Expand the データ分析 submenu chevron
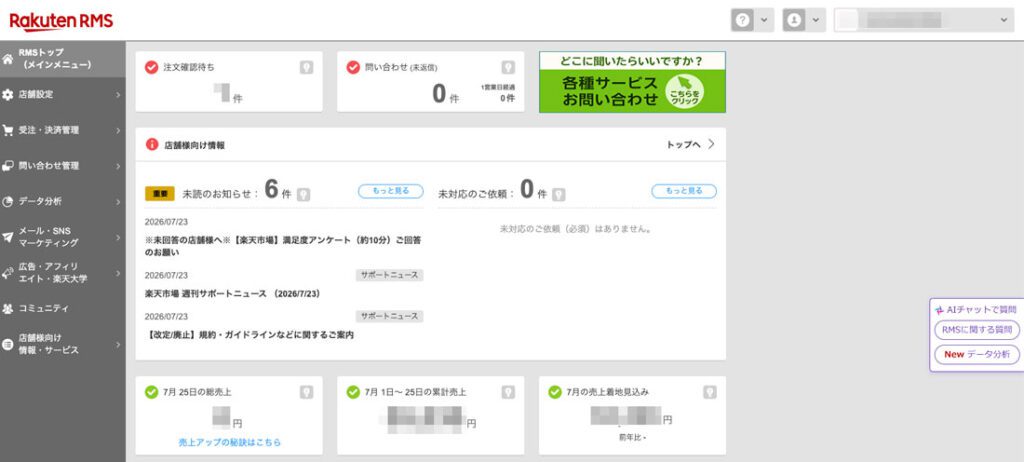 point(118,201)
